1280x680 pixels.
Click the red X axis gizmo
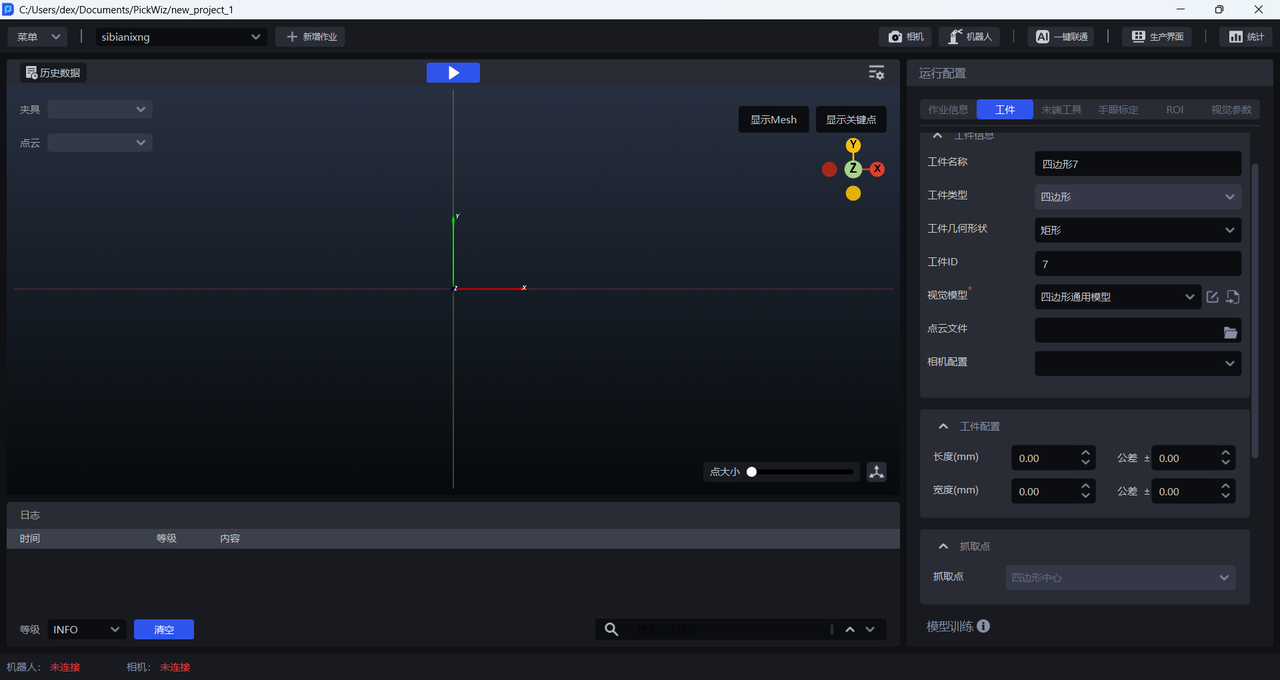[x=877, y=169]
